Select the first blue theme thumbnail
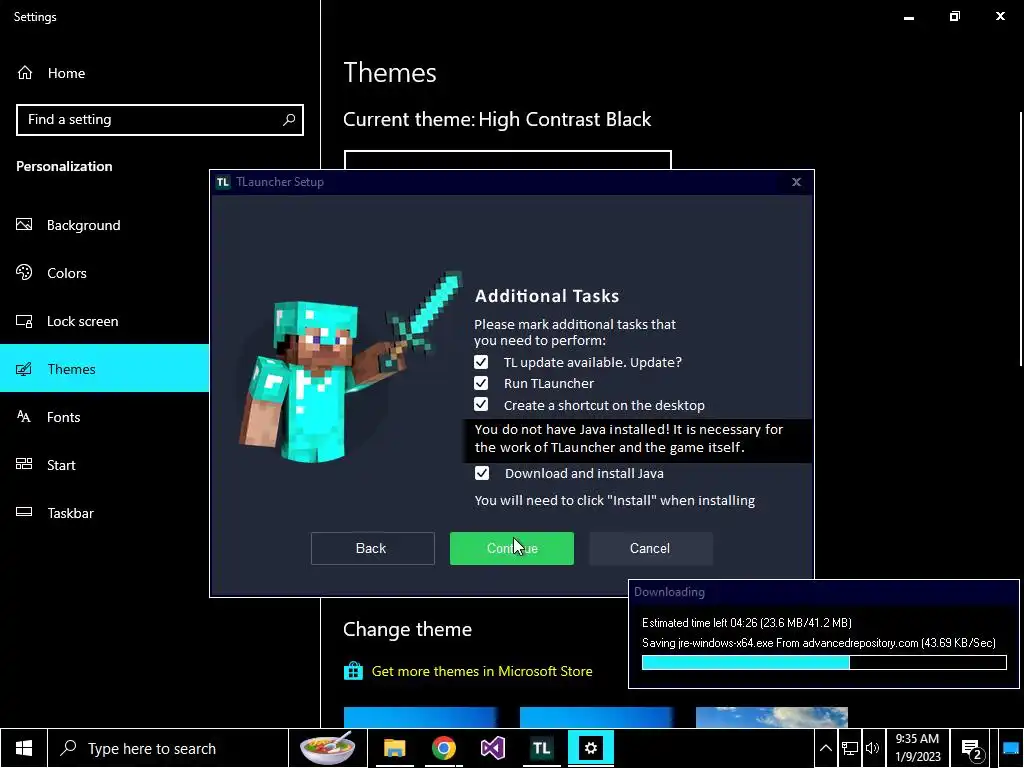Screen dimensions: 1024x768 point(421,717)
